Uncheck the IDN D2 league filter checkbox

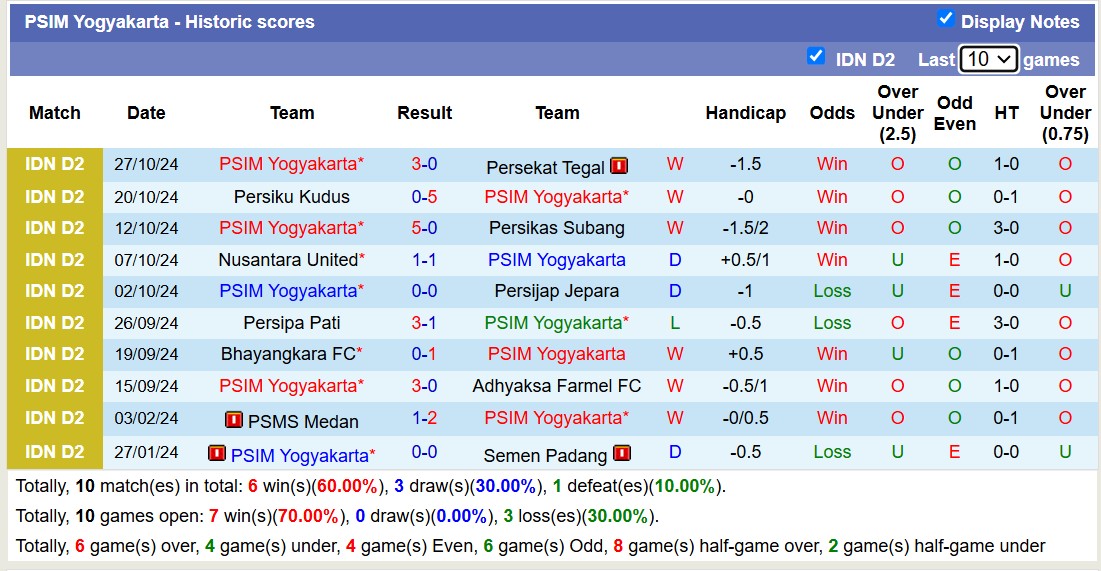point(816,57)
